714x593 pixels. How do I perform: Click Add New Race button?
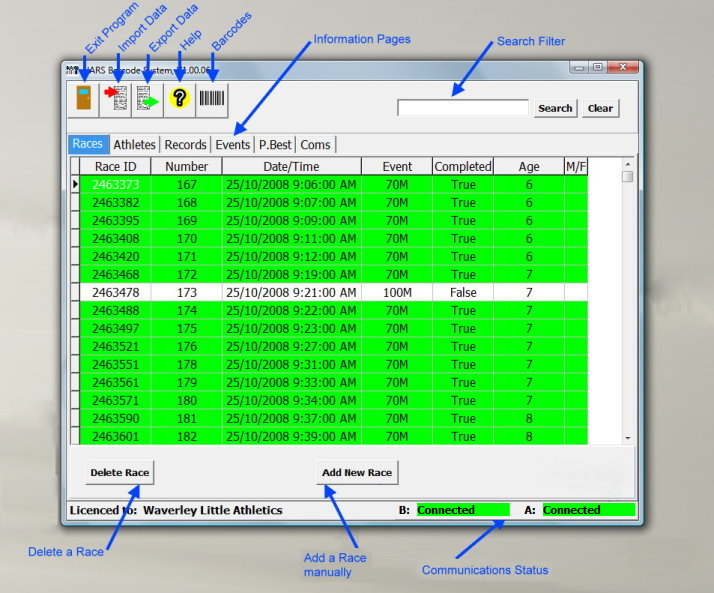(x=357, y=472)
